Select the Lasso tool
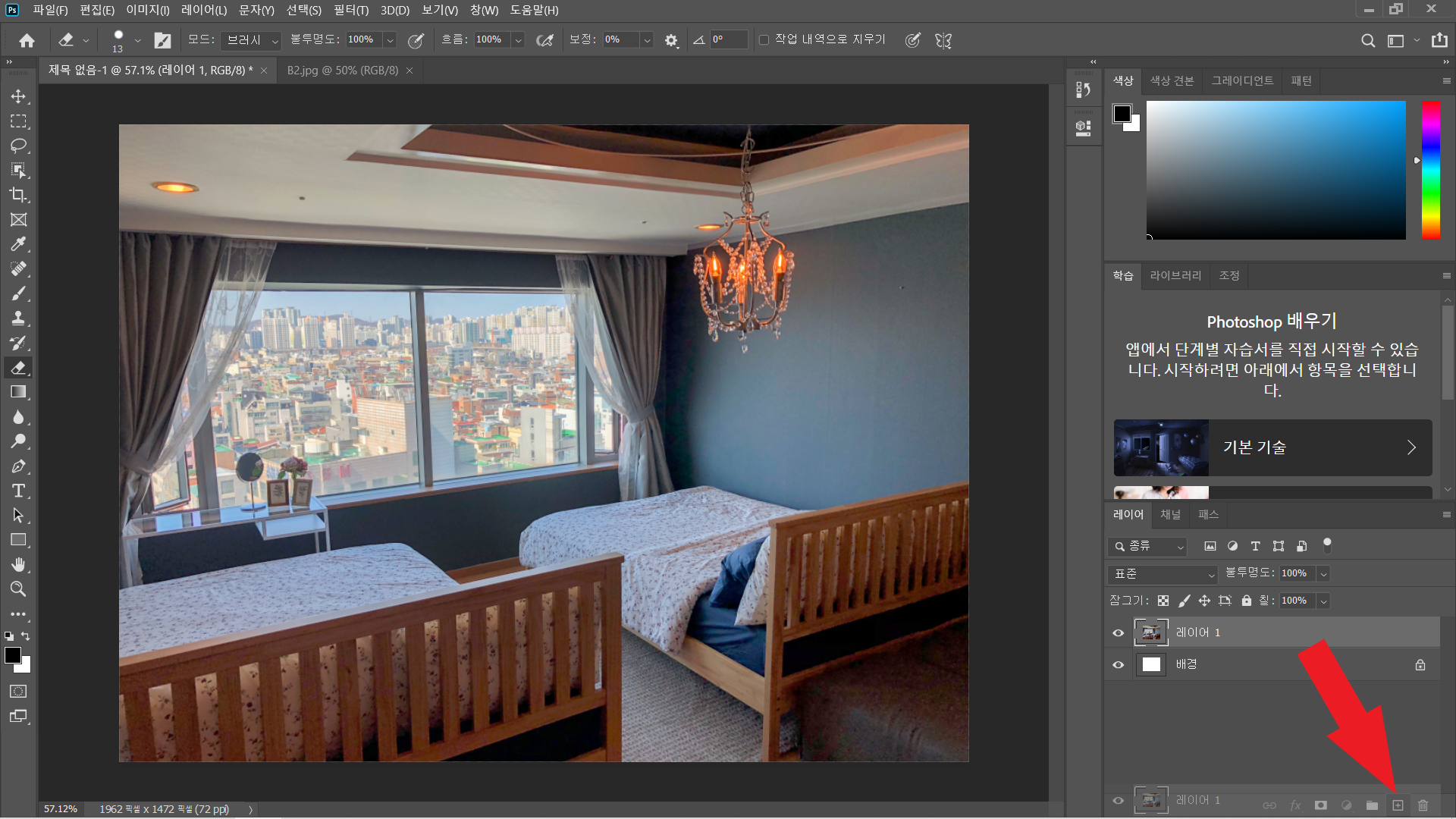Viewport: 1456px width, 819px height. click(x=18, y=146)
